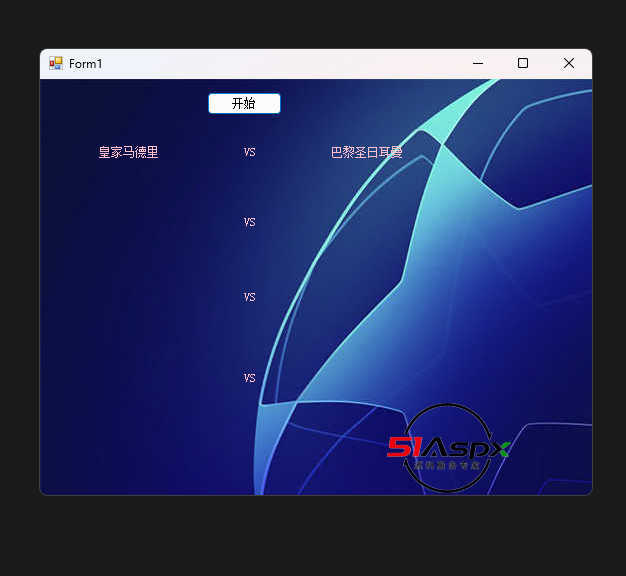Click the Form1 window title text
The image size is (626, 576).
pos(85,64)
